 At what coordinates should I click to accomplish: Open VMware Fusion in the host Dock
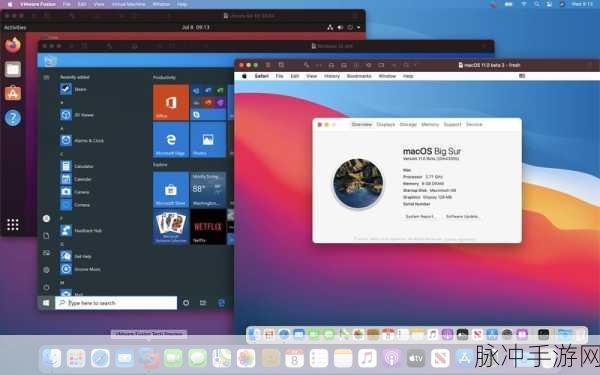tap(149, 359)
